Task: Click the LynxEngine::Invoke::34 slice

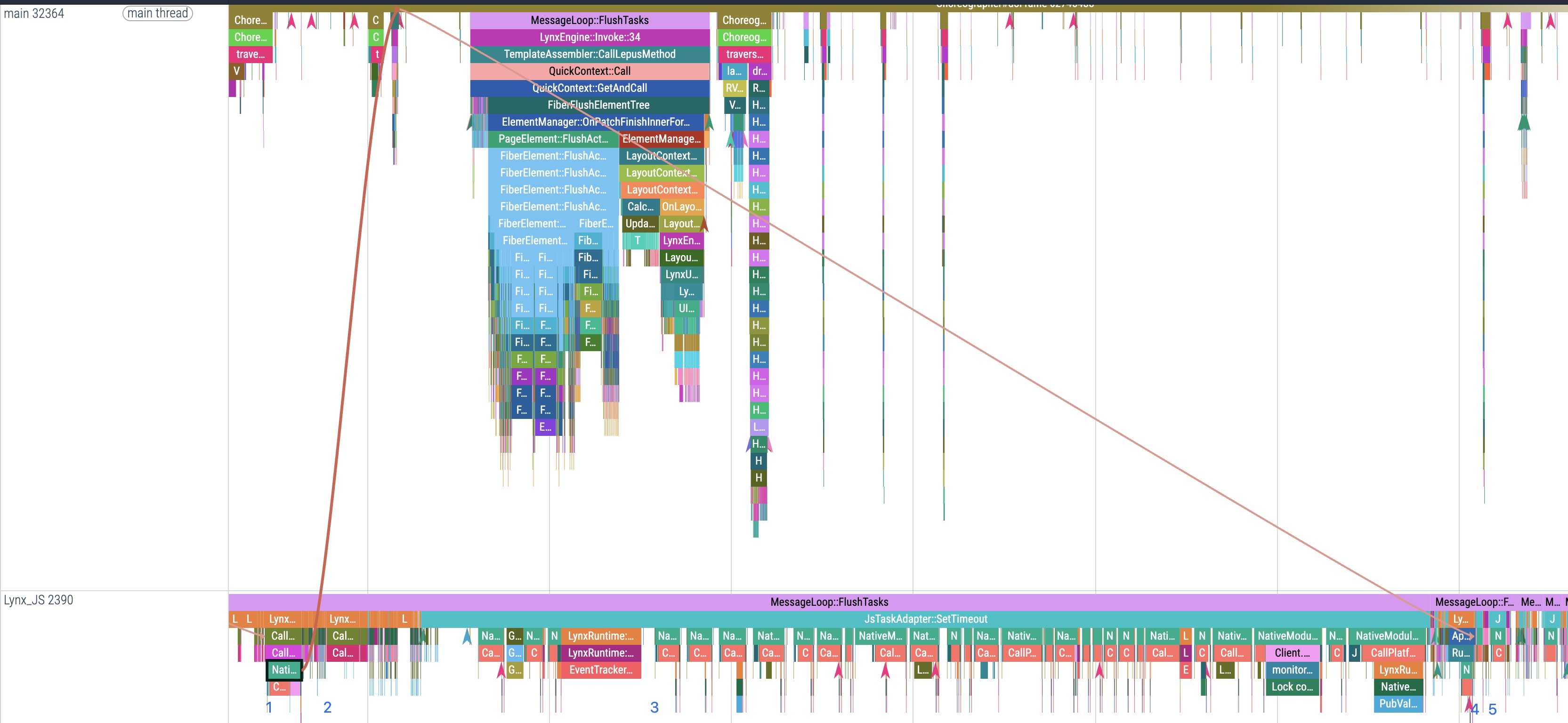Action: click(x=589, y=37)
